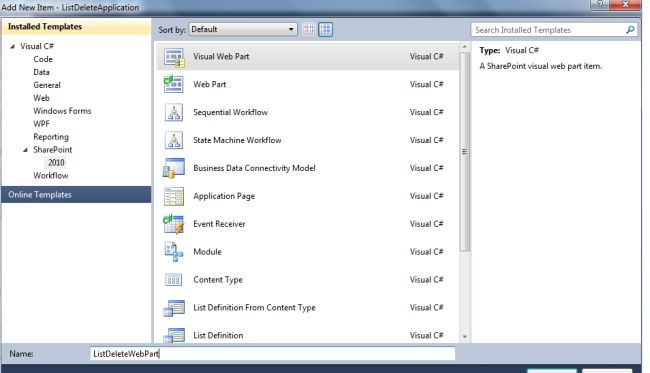Click the template list scrollbar thumb

(x=464, y=151)
